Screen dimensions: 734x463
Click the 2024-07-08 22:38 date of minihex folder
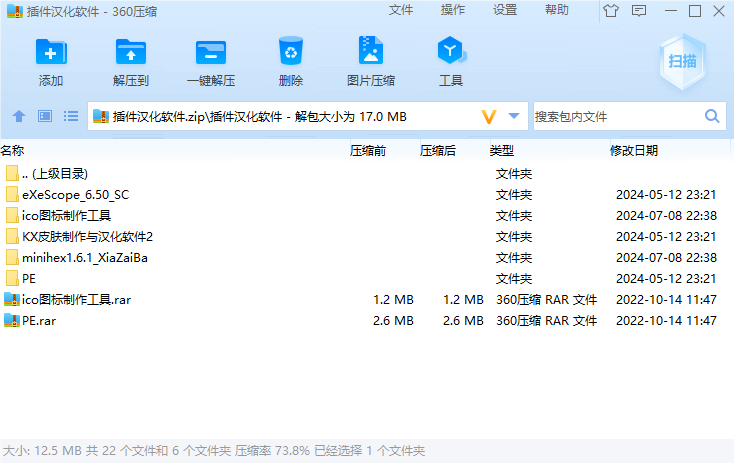point(666,258)
